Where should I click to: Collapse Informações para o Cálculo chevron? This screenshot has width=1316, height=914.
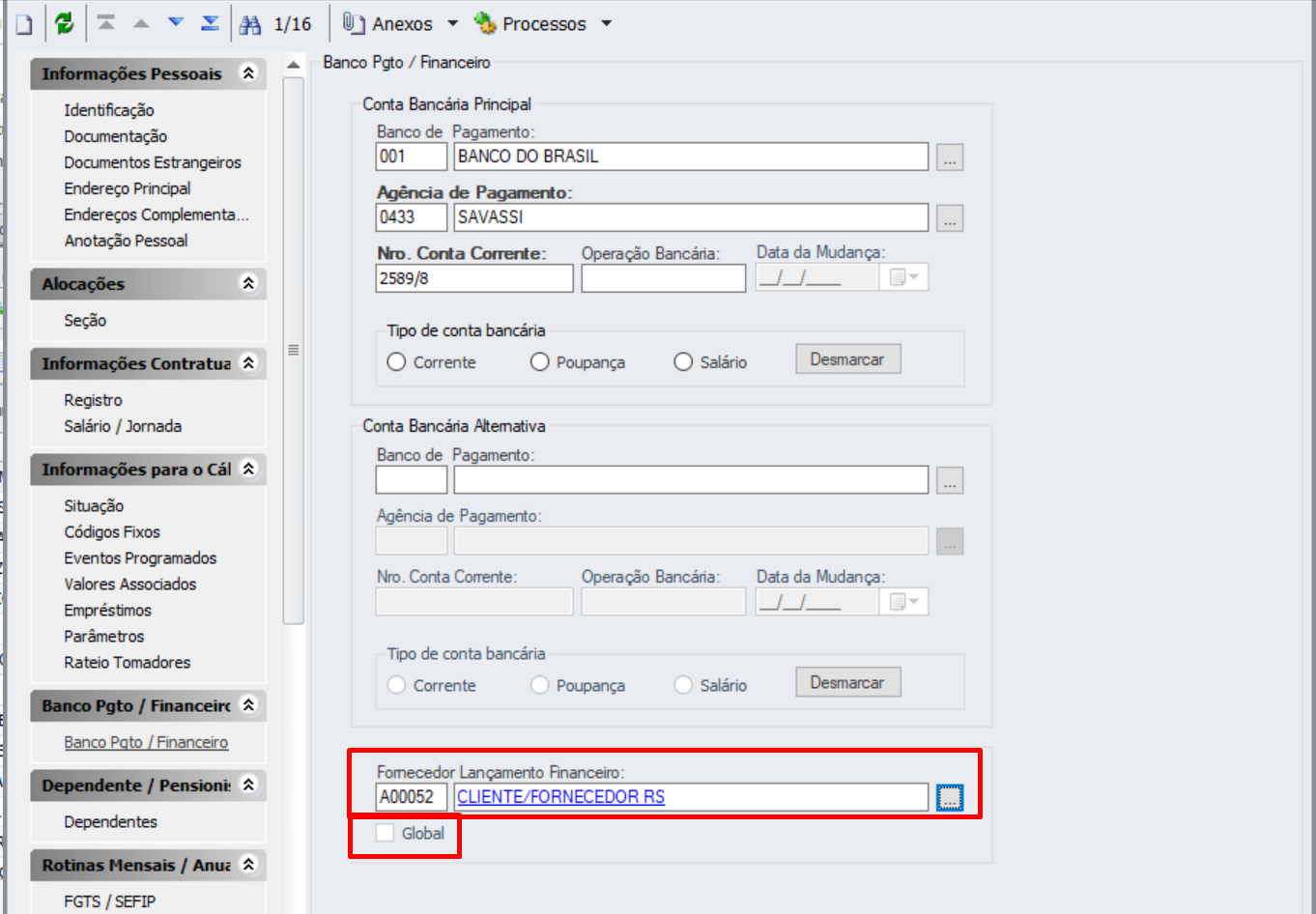[248, 469]
